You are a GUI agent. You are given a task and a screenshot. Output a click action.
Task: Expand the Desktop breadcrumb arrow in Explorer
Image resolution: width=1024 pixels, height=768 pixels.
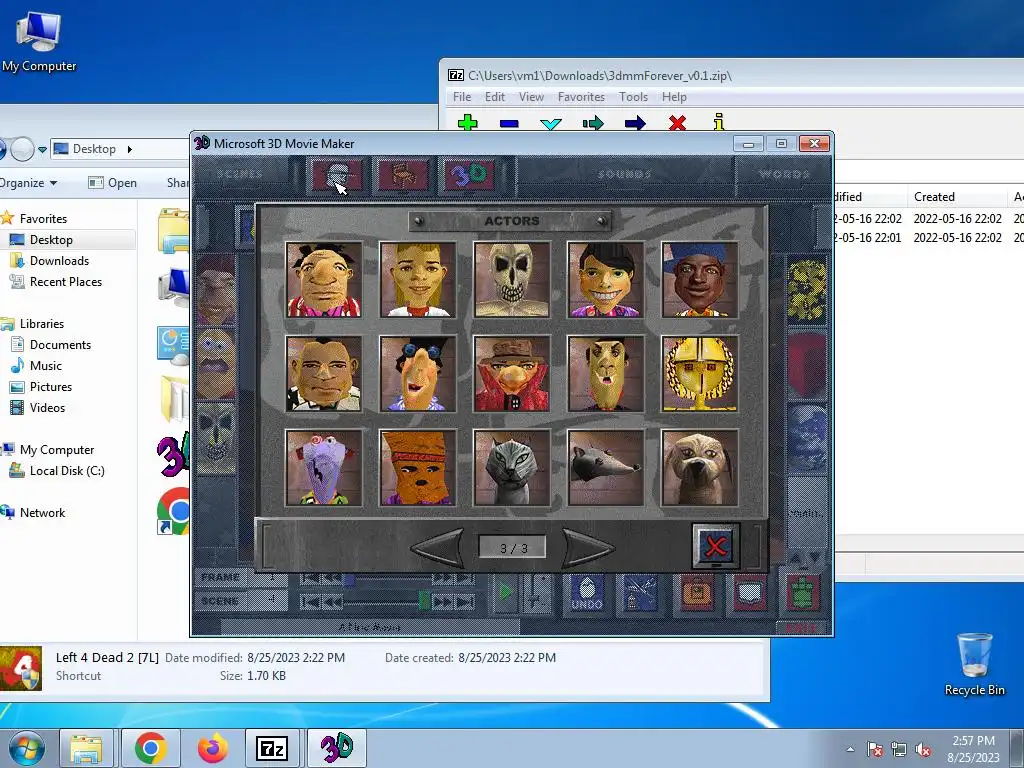(129, 149)
